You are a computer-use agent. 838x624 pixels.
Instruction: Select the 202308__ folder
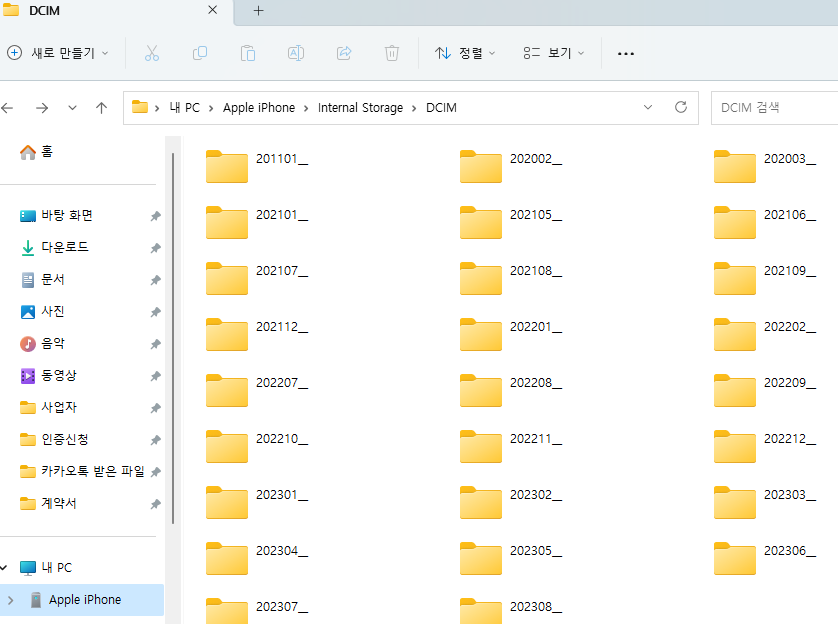point(511,607)
